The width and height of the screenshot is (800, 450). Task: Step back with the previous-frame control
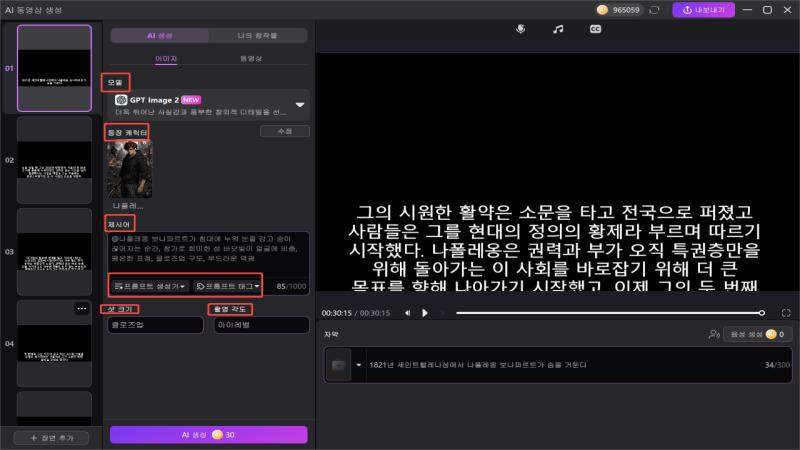click(x=408, y=313)
